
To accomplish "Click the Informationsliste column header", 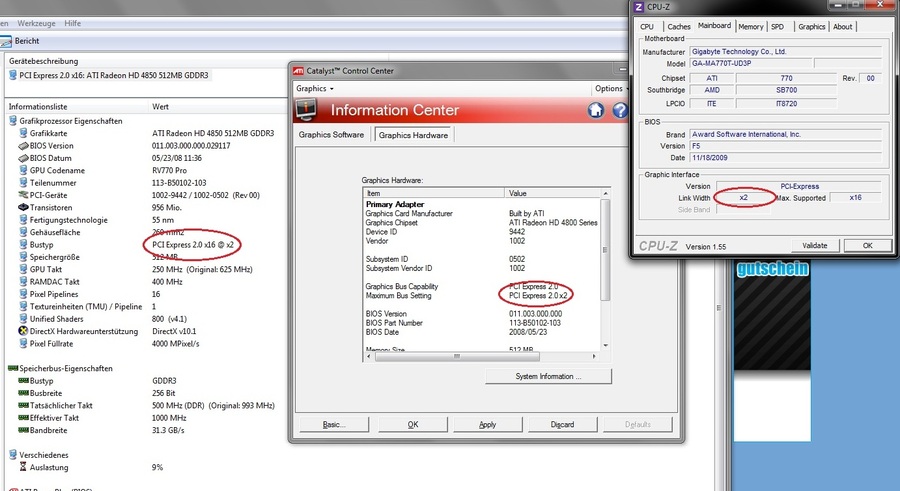I will 76,107.
